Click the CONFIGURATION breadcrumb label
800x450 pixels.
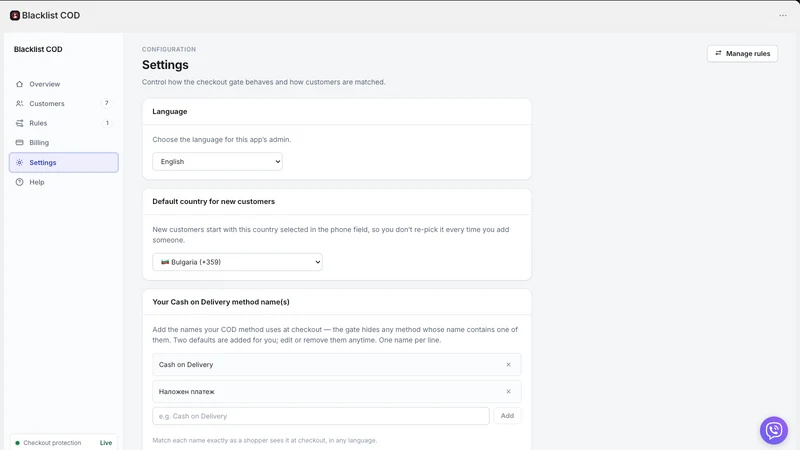click(x=169, y=49)
